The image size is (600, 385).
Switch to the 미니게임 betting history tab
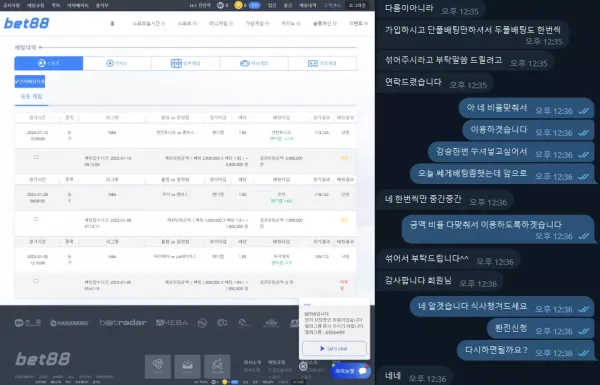pos(254,63)
